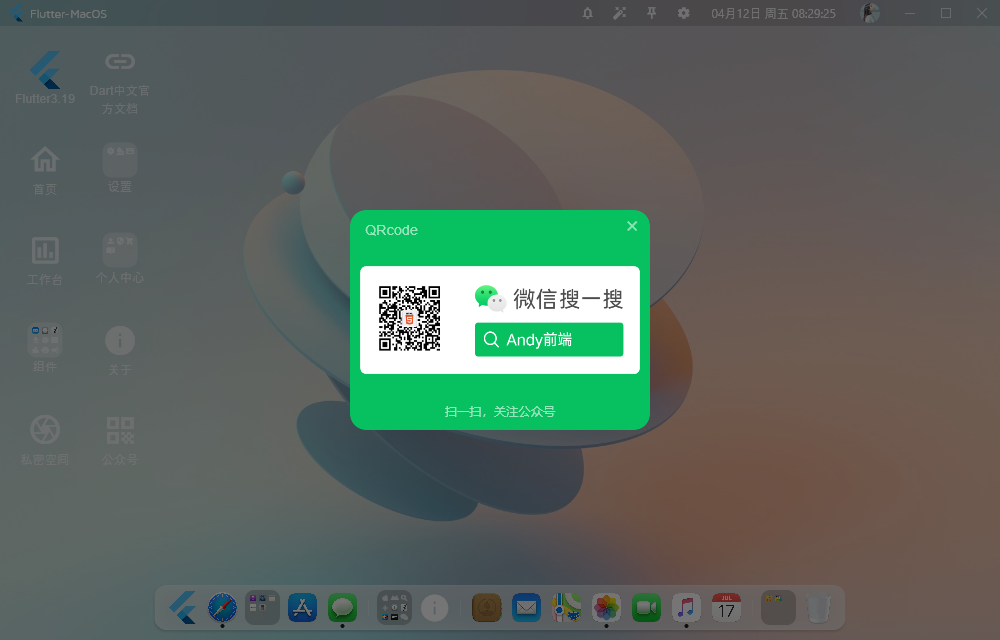Click the Andy前端 search box

[x=548, y=339]
